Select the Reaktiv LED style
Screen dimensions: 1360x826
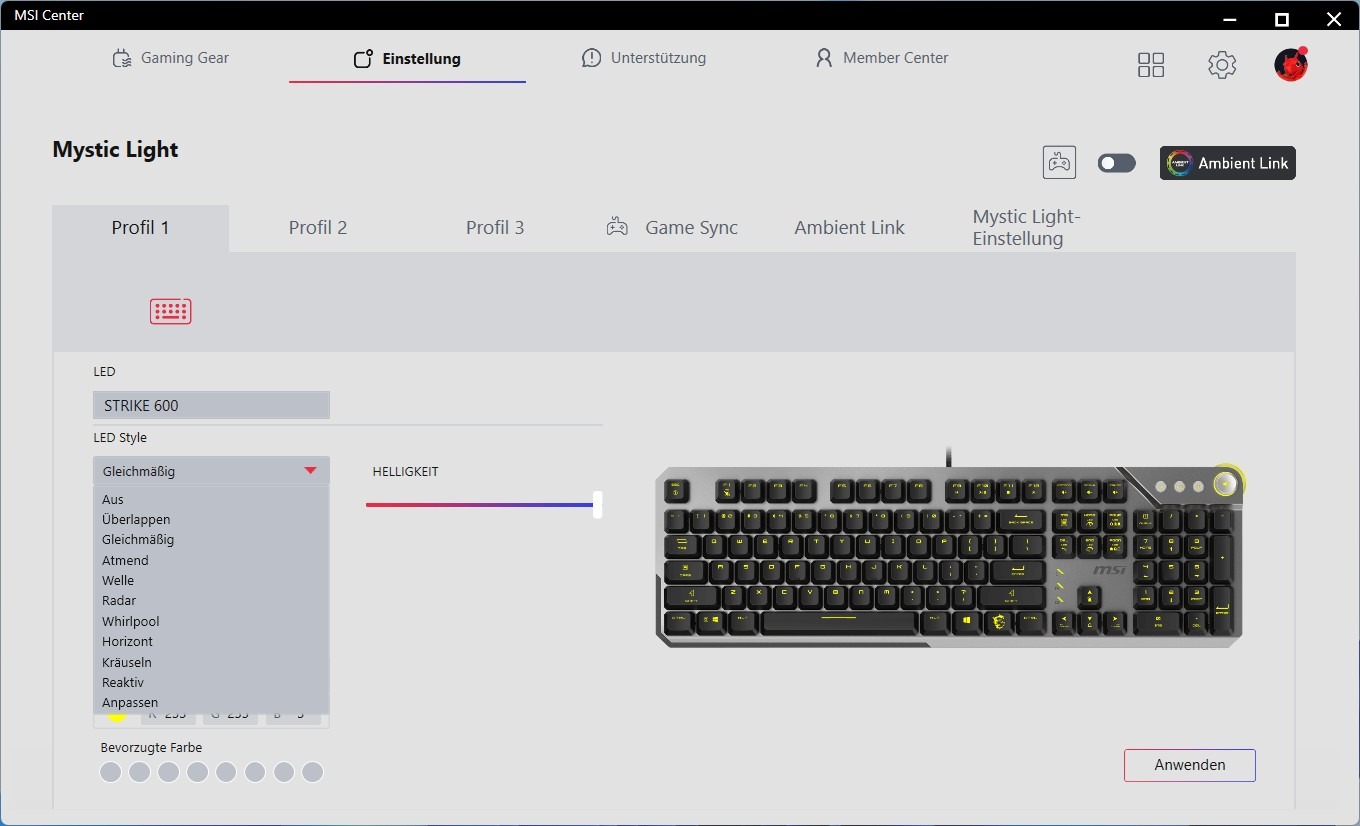click(x=211, y=682)
